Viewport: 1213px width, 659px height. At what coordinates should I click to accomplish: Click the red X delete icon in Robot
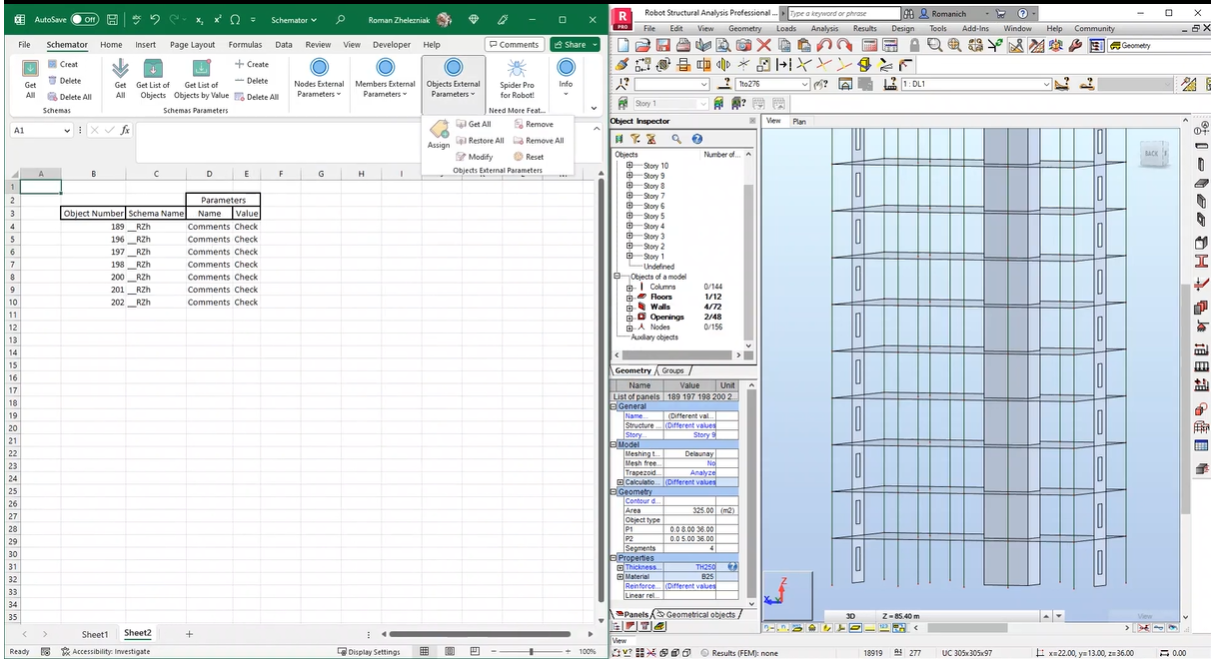(x=764, y=46)
